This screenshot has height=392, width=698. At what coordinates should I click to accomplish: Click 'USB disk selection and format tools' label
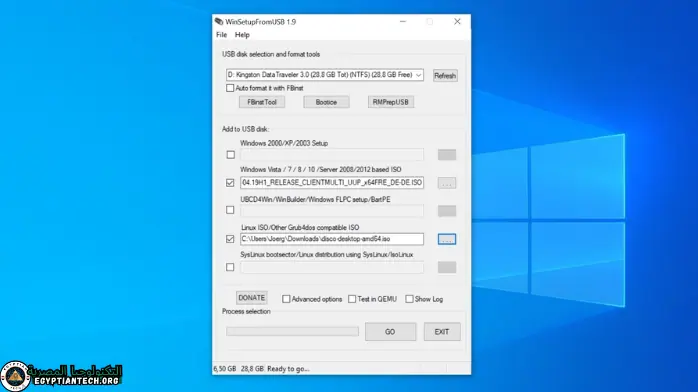(271, 54)
